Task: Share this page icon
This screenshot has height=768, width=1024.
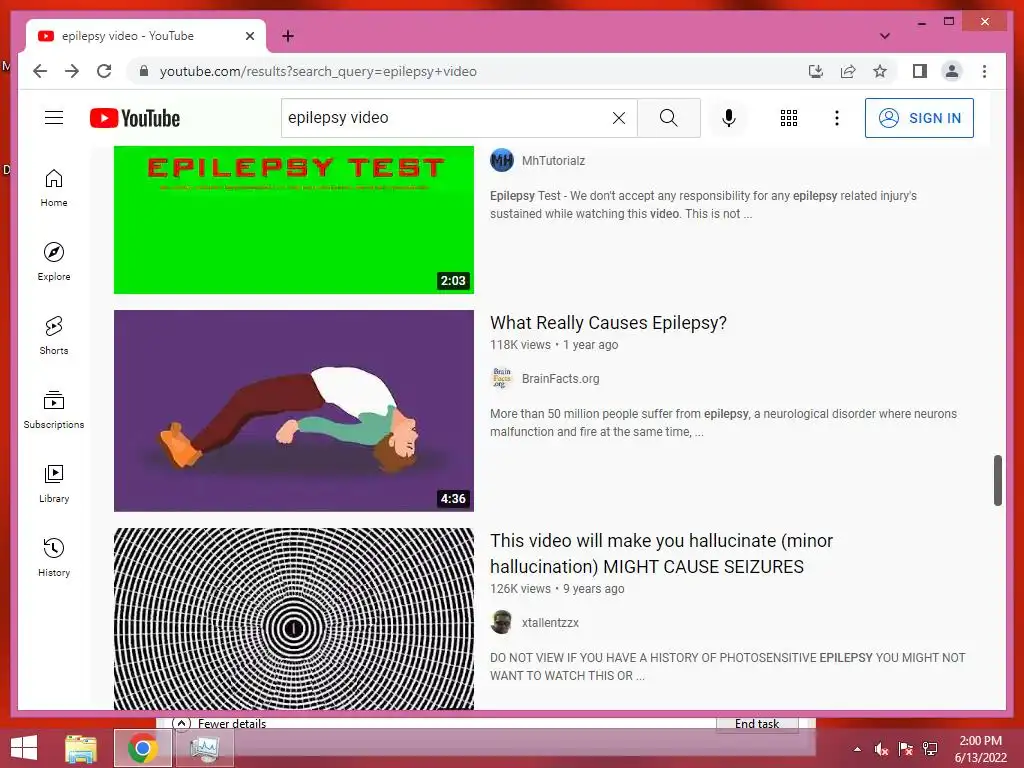Action: click(x=848, y=71)
